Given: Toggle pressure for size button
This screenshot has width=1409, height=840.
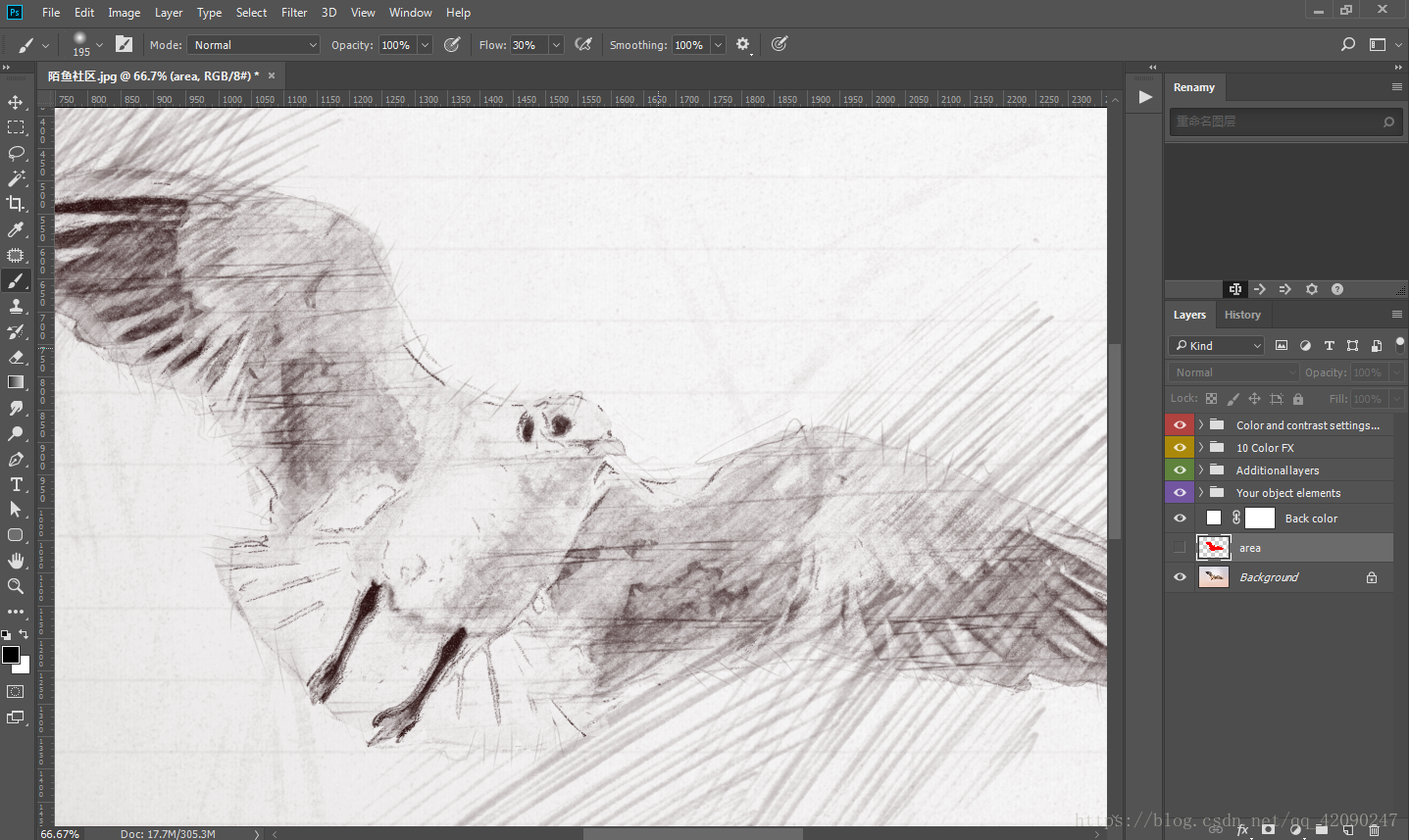Looking at the screenshot, I should (x=780, y=44).
